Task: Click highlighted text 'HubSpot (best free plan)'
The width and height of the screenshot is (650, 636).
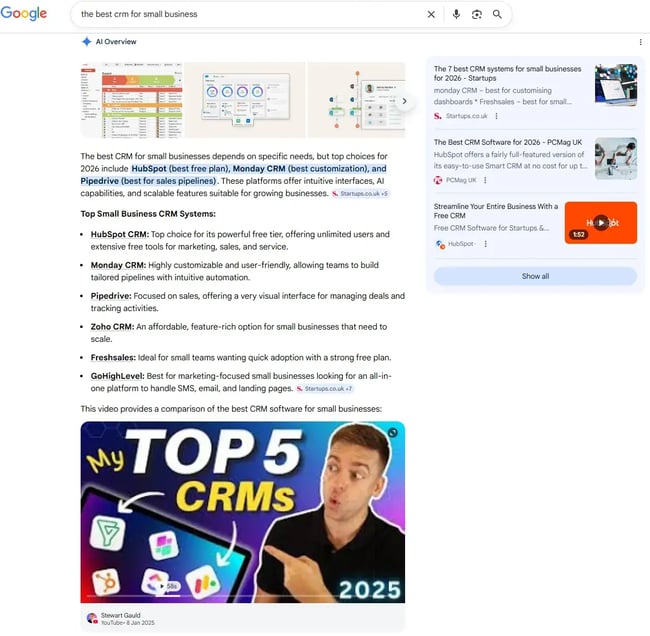Action: pyautogui.click(x=180, y=169)
